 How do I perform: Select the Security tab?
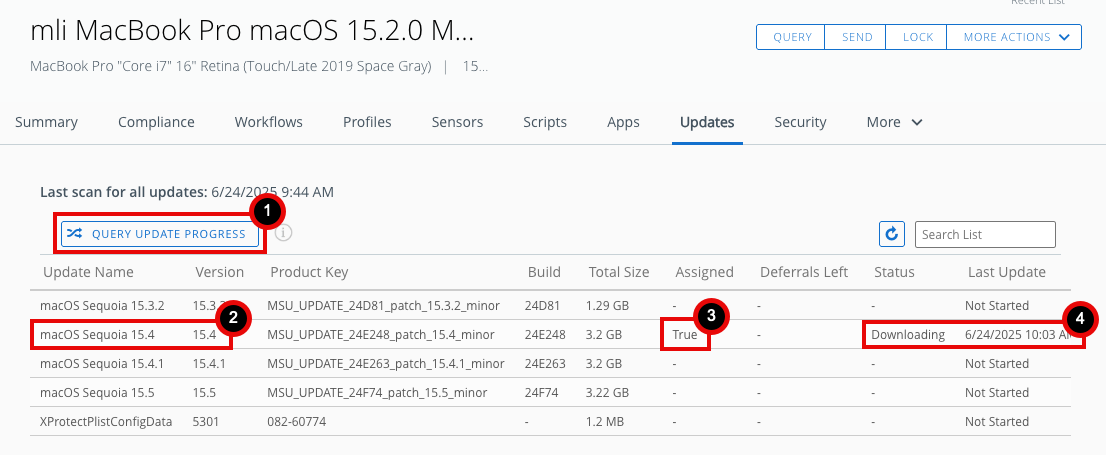coord(800,122)
